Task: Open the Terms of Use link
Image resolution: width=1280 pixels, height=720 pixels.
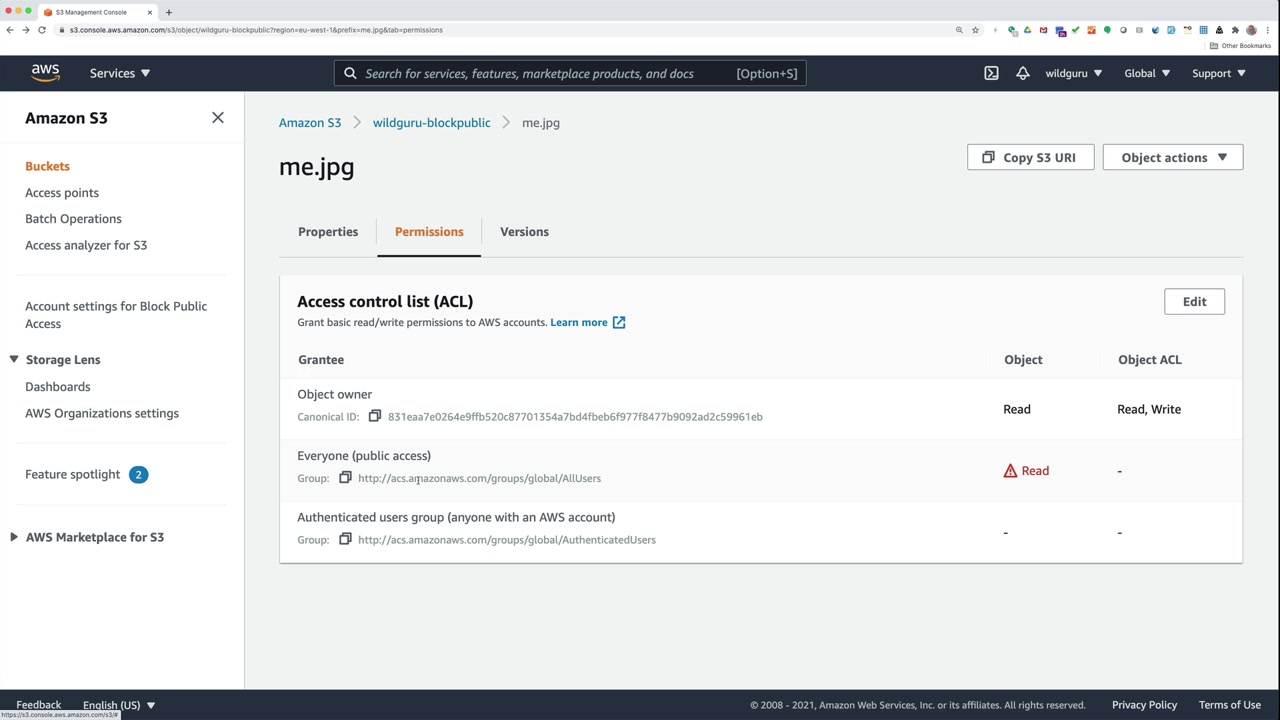Action: tap(1230, 705)
